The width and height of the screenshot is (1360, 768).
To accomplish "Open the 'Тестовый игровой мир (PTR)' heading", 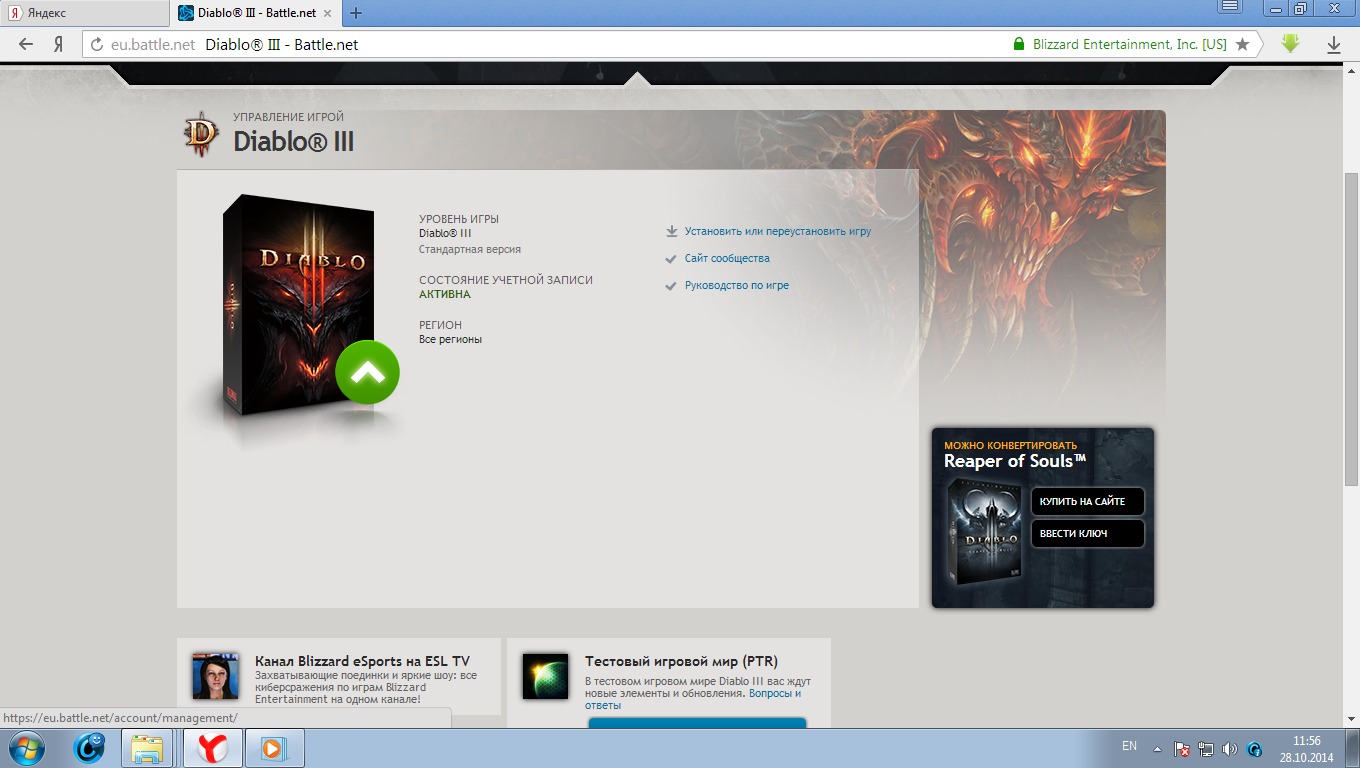I will click(x=681, y=661).
